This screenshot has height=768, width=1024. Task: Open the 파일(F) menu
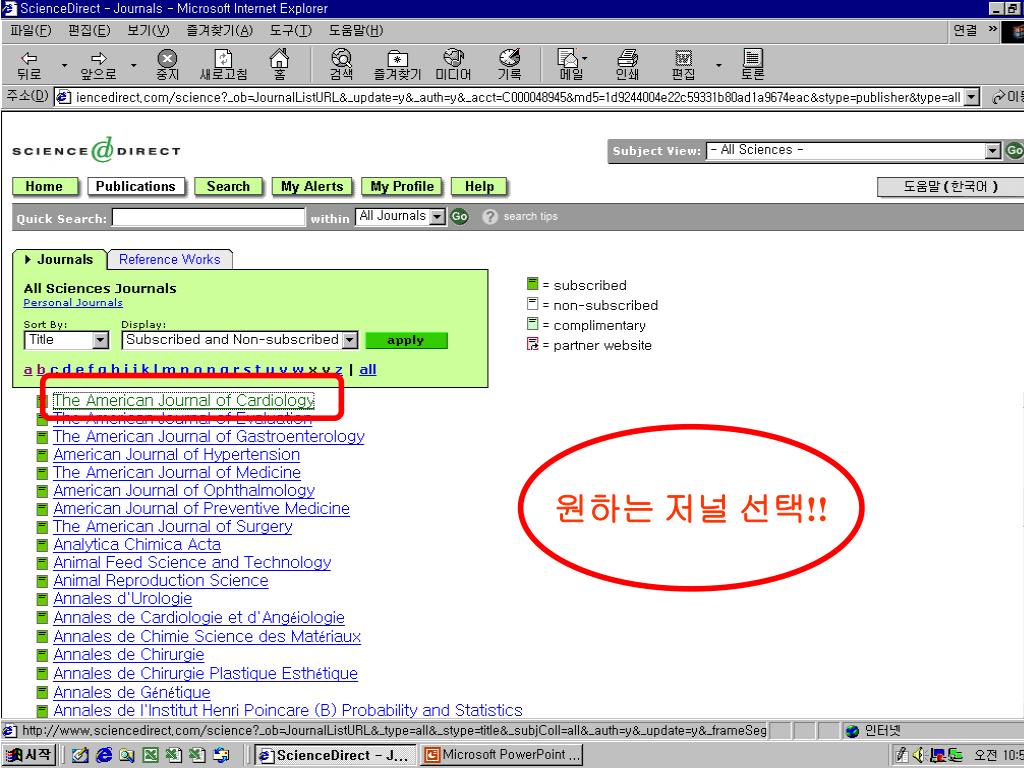(30, 30)
